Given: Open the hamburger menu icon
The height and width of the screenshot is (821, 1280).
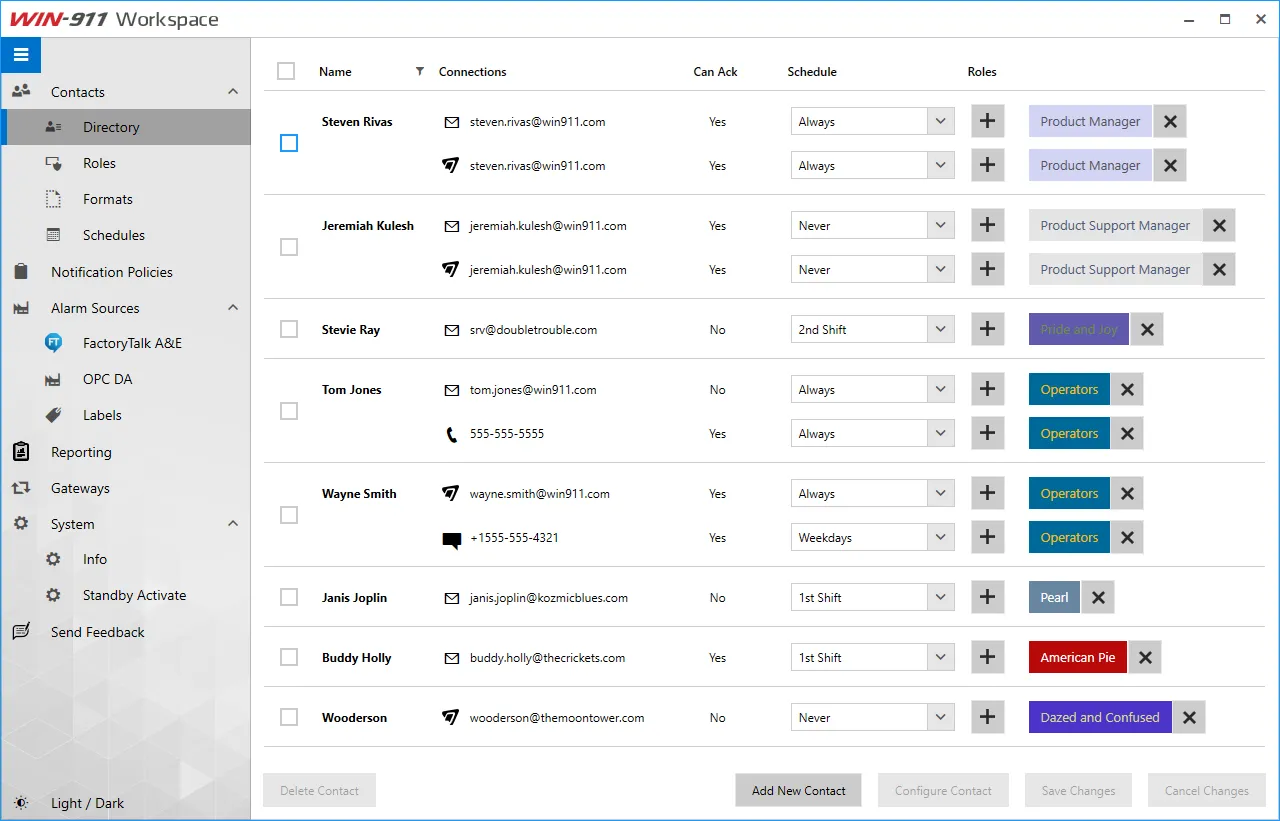Looking at the screenshot, I should coord(20,55).
